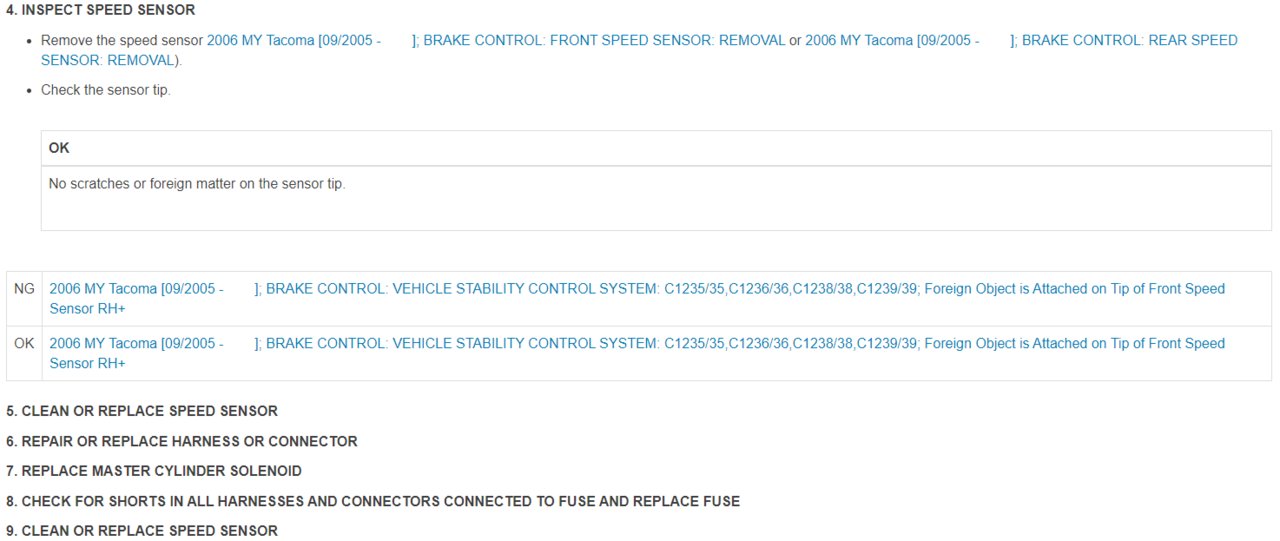Expand step 5 CLEAN OR REPLACE SPEED SENSOR
The width and height of the screenshot is (1280, 541).
(x=142, y=411)
